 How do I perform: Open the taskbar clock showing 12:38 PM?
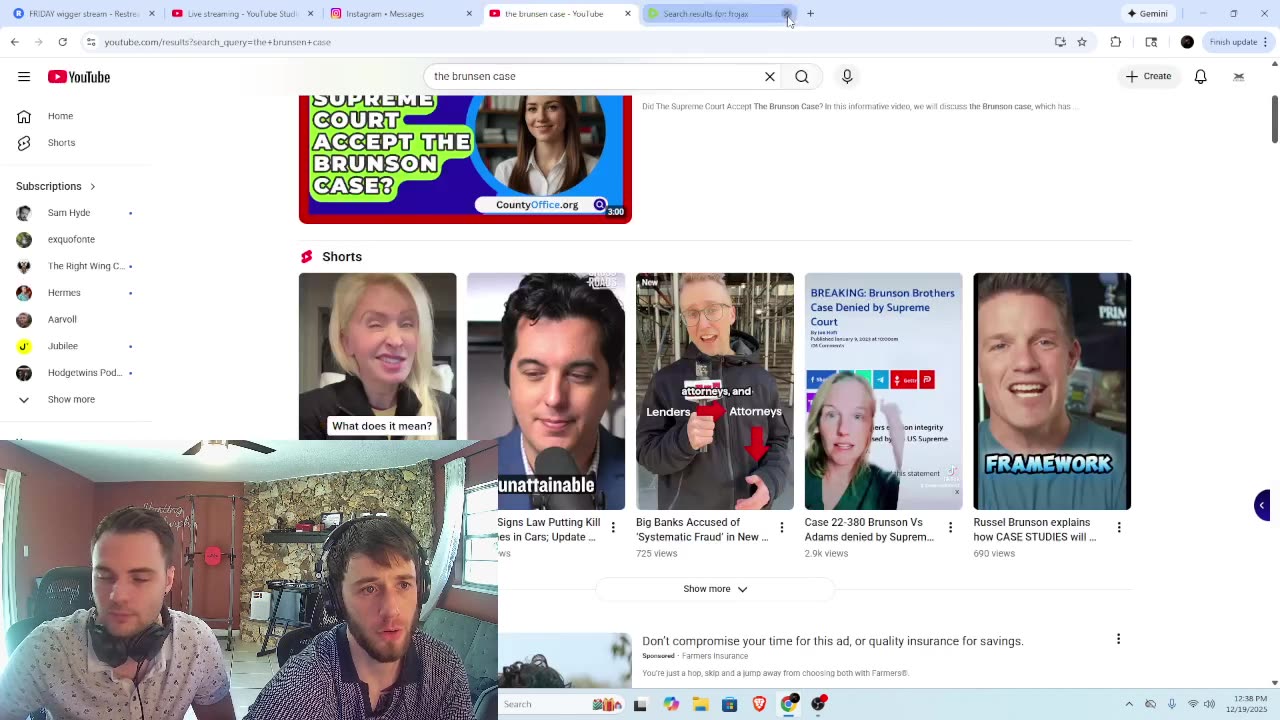pos(1248,704)
